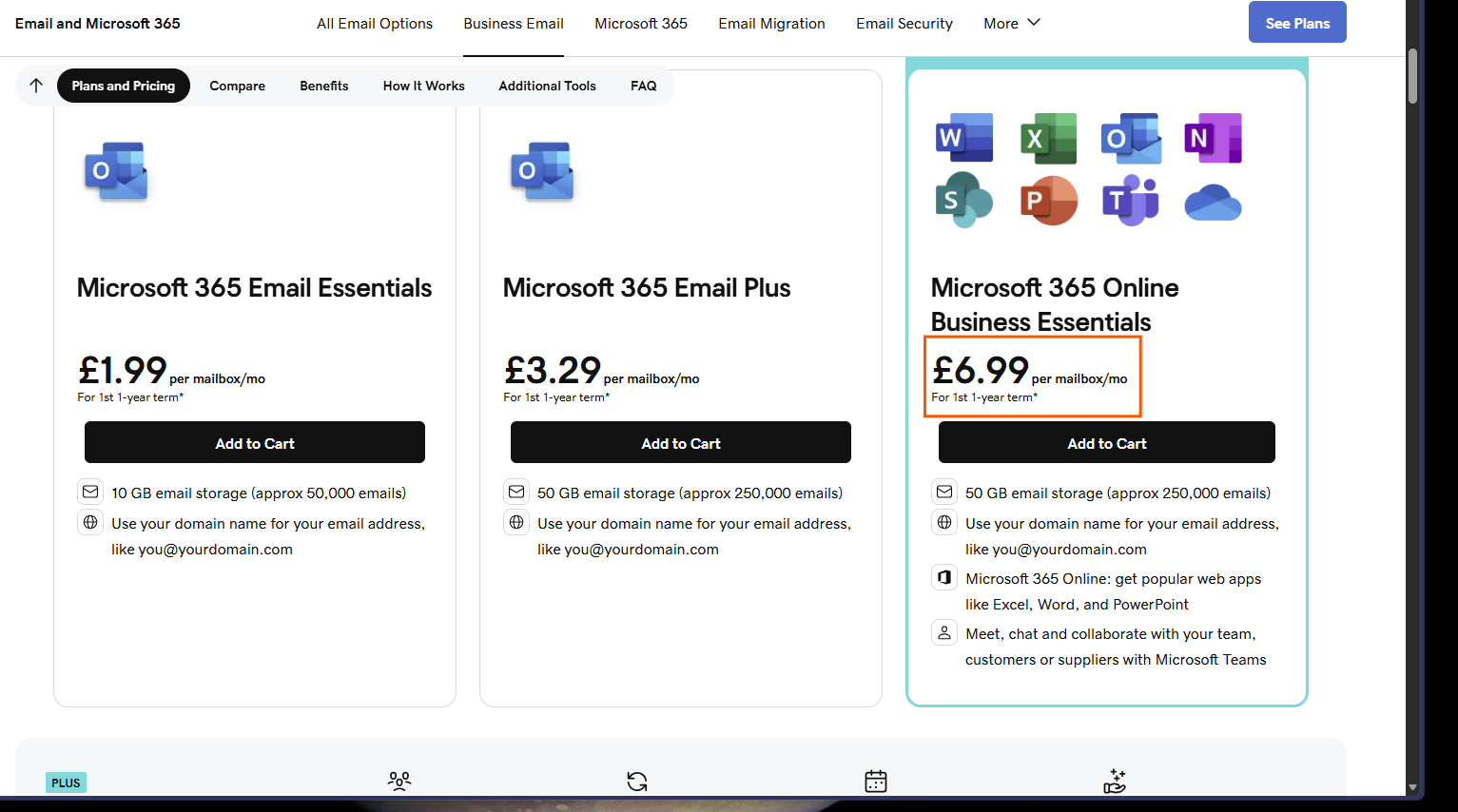Click the Word icon in Business Essentials card
1458x812 pixels.
[964, 138]
